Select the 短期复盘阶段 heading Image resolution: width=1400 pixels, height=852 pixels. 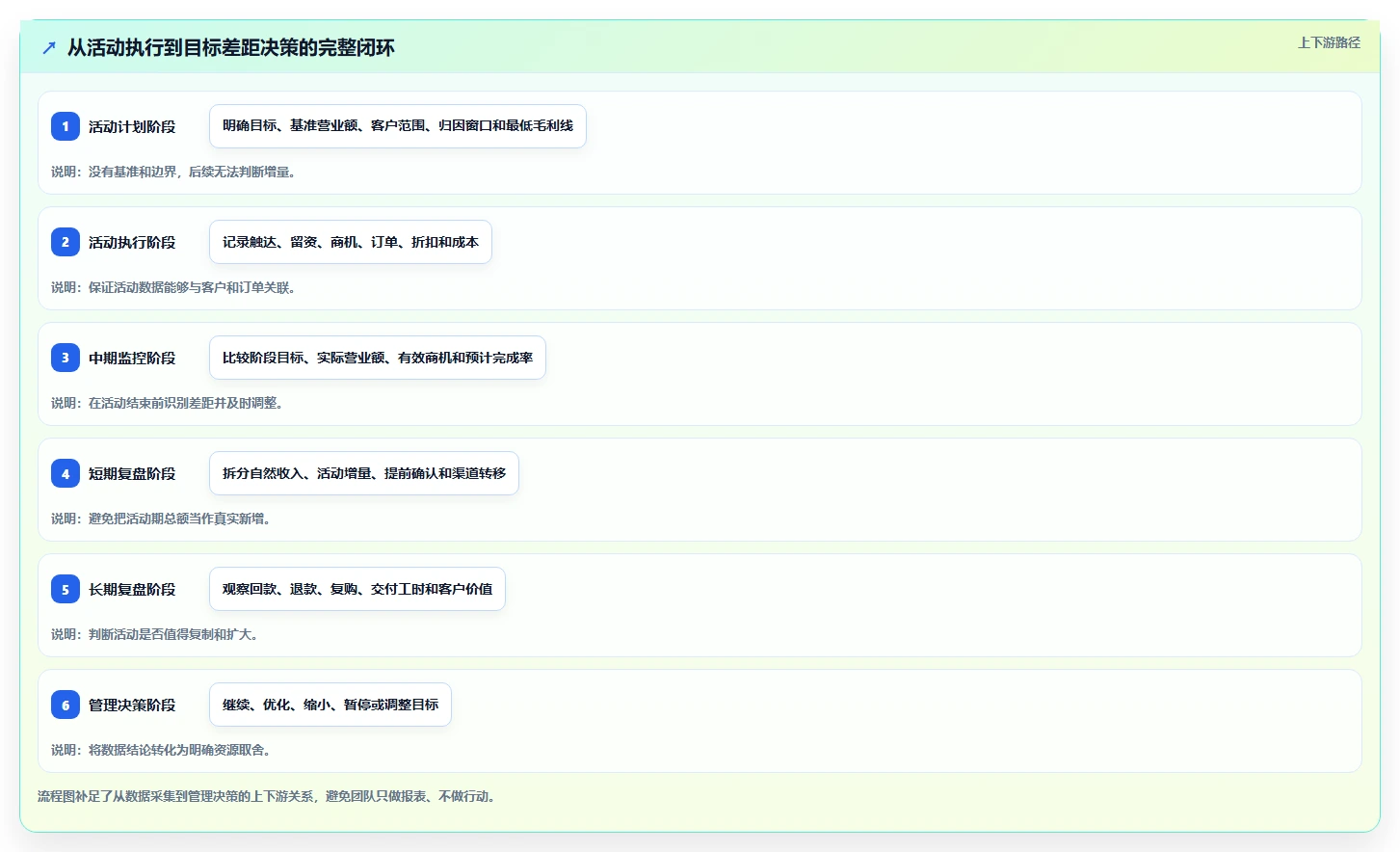(132, 473)
